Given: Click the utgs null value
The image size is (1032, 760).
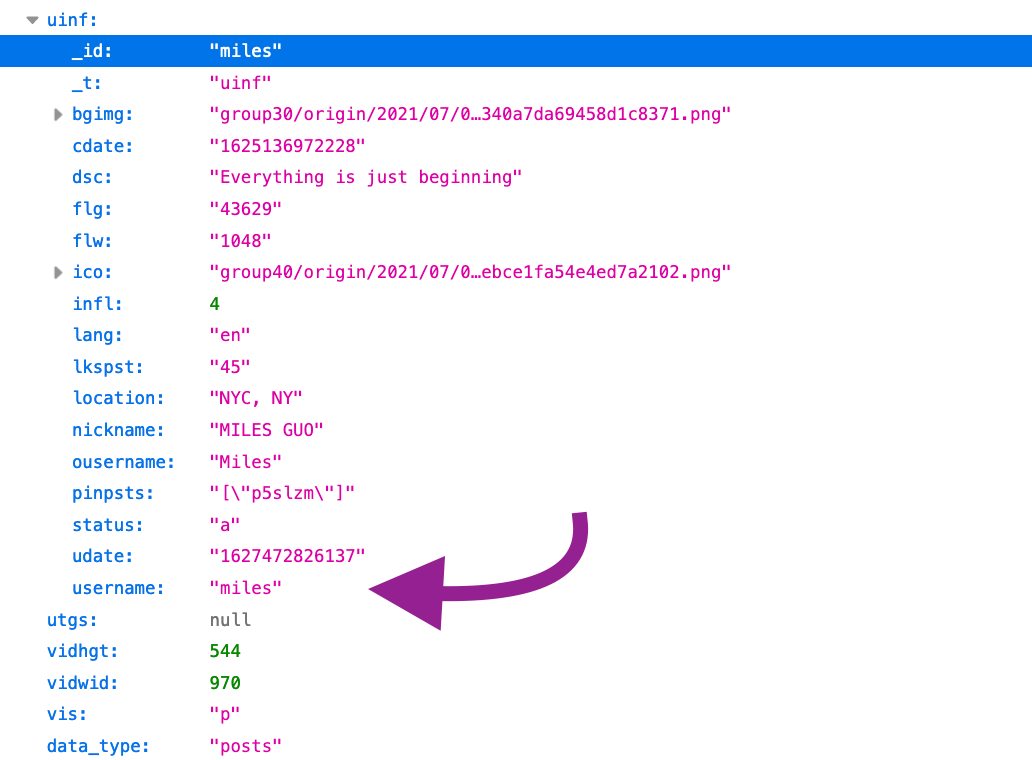Looking at the screenshot, I should pos(229,619).
